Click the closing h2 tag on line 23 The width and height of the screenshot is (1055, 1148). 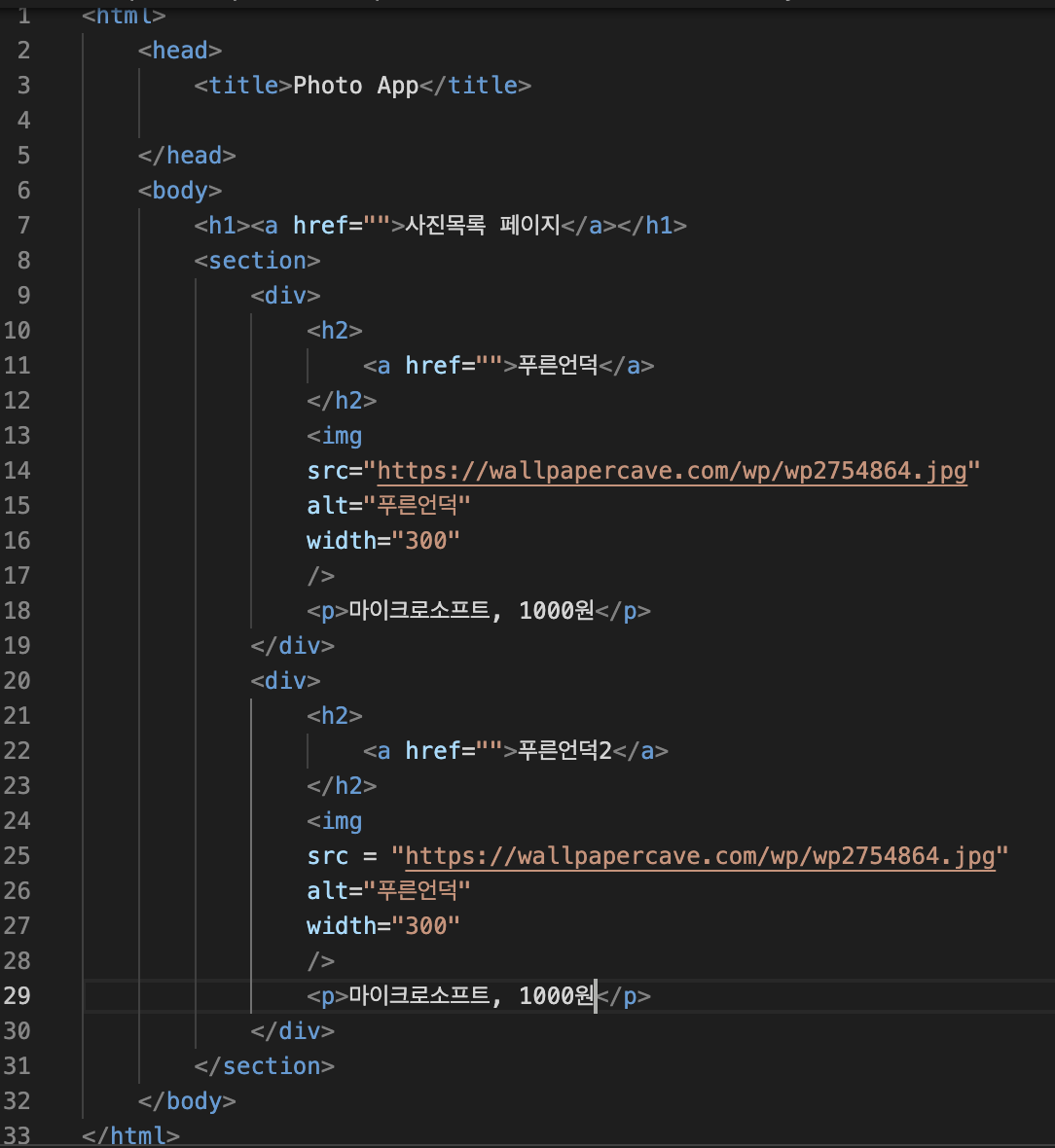pos(342,785)
